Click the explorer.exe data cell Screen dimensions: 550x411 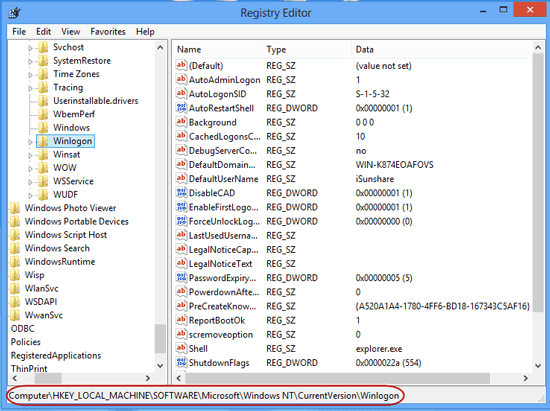pyautogui.click(x=379, y=349)
